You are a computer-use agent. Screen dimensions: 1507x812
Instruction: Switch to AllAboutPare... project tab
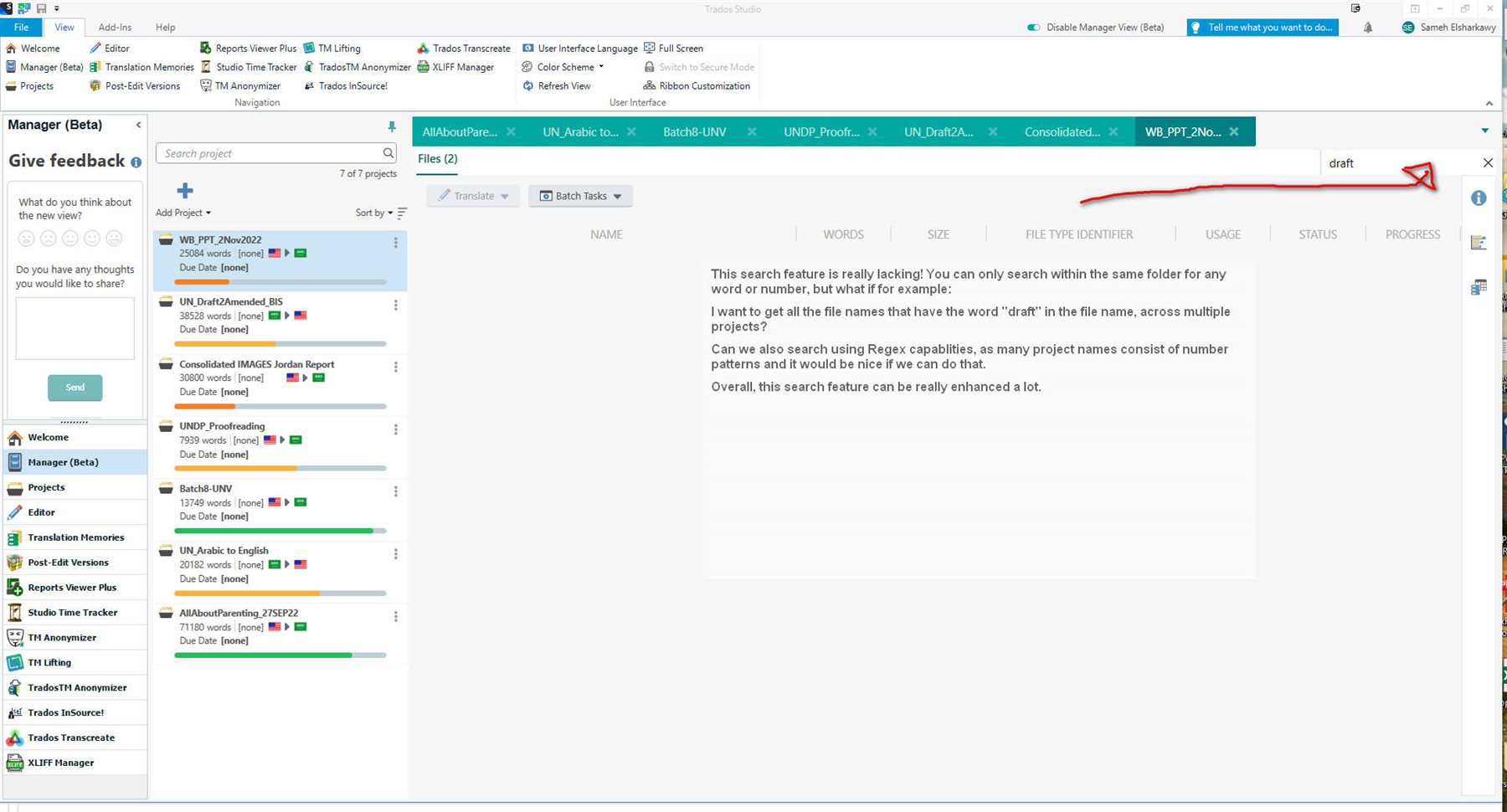460,131
